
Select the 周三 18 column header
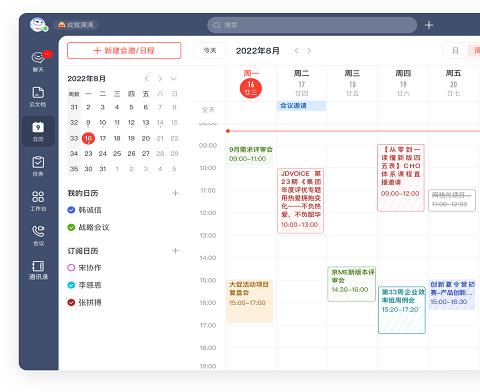coord(352,83)
